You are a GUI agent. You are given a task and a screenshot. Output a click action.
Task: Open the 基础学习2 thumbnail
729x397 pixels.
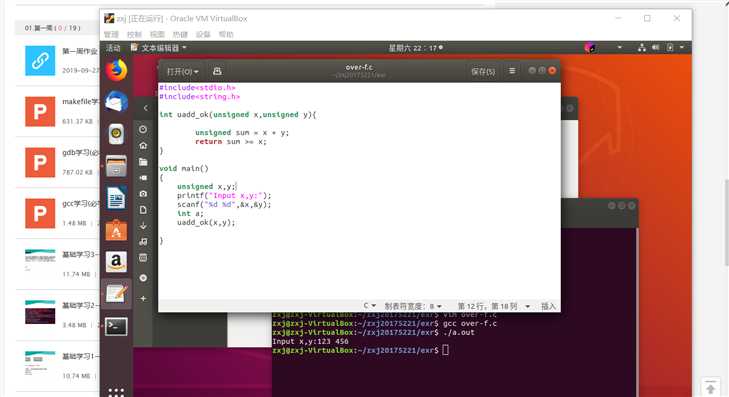tap(40, 312)
